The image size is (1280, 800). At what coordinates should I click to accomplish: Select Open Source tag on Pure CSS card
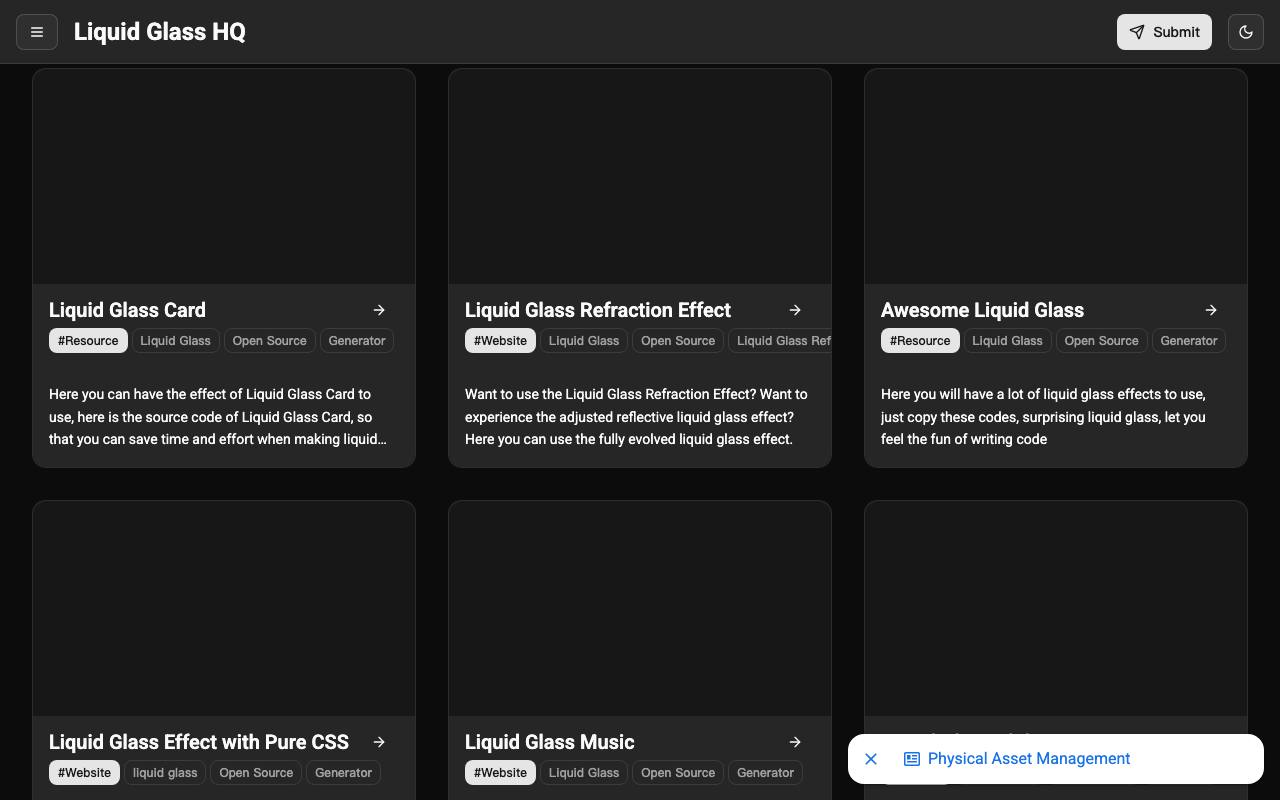tap(256, 773)
